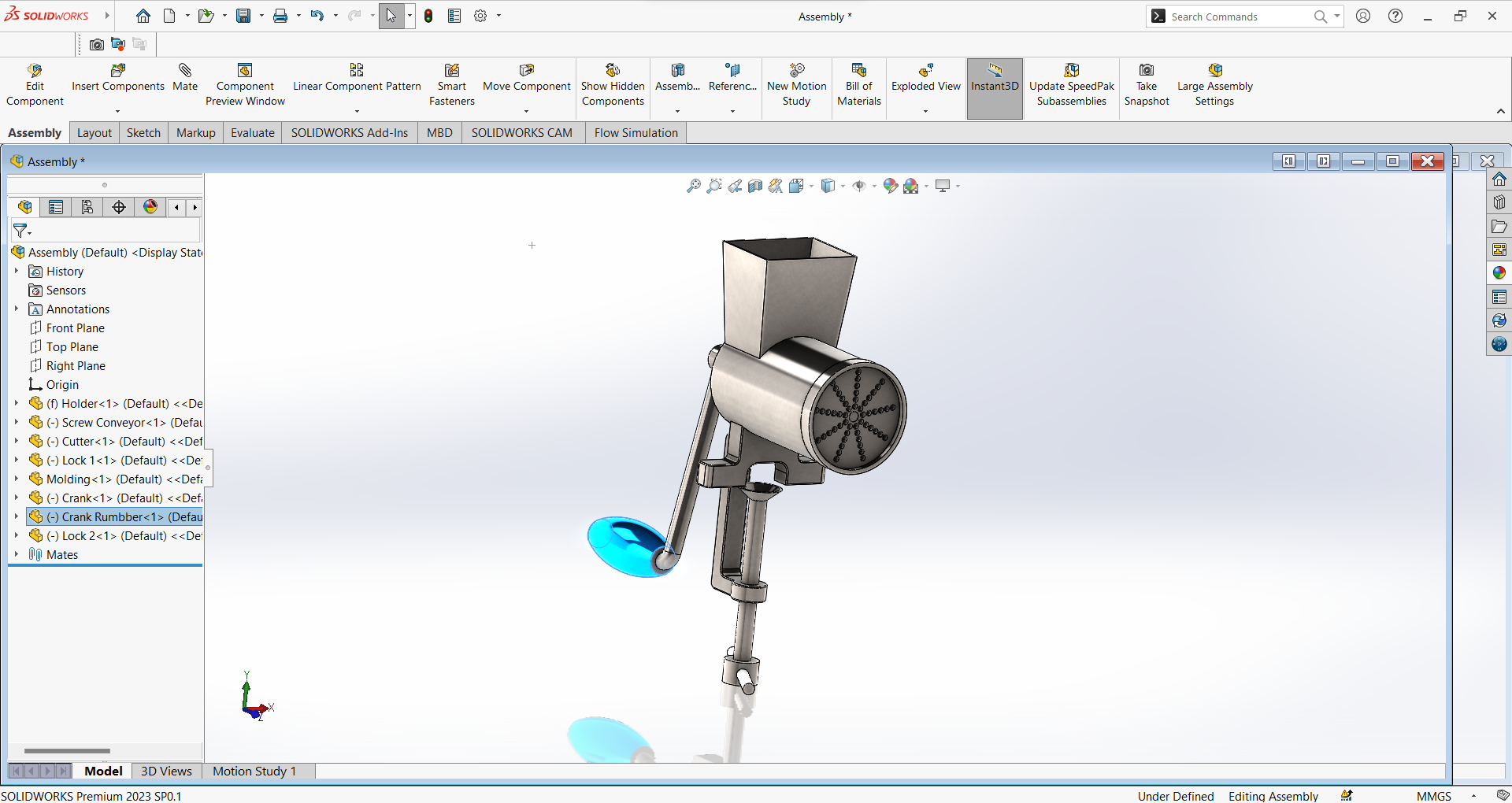Open PropertyManager tab icon

pyautogui.click(x=56, y=207)
